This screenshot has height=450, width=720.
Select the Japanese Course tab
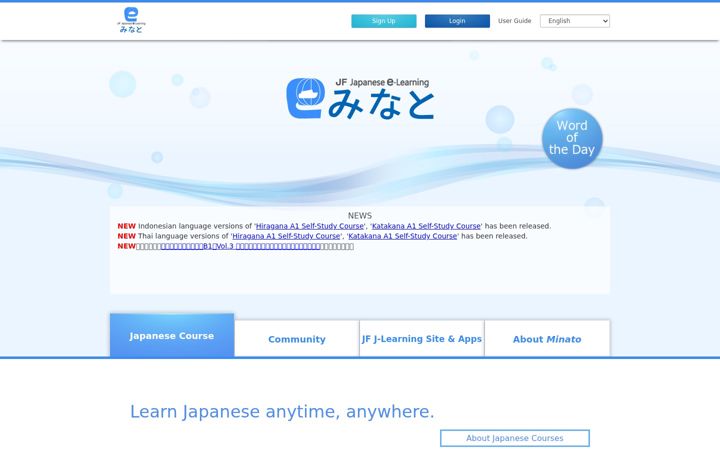tap(172, 335)
